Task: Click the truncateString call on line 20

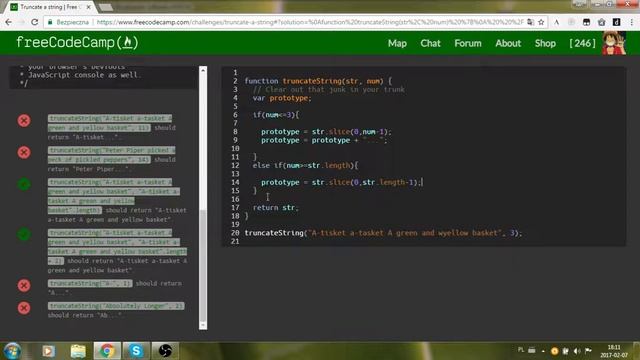Action: [383, 233]
